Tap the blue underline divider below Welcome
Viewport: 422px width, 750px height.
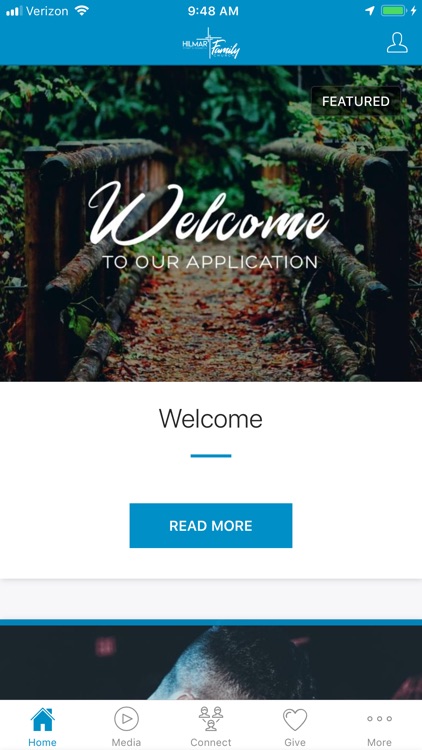211,456
